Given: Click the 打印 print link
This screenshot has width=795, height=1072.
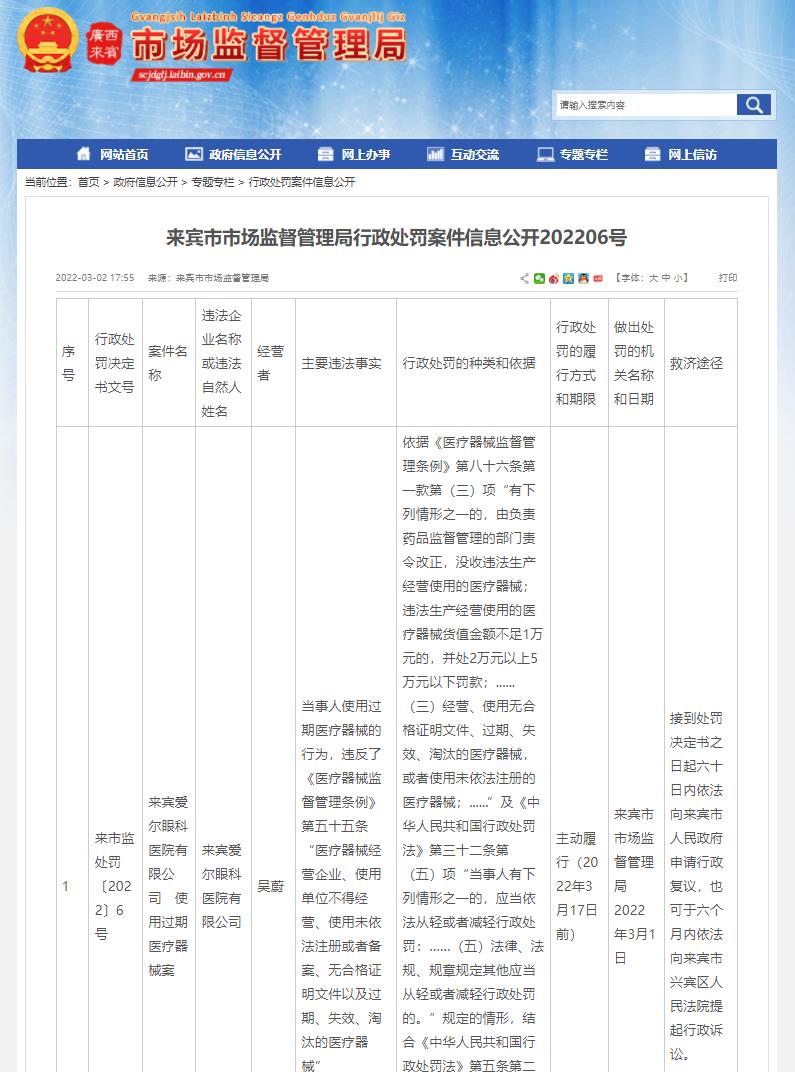Looking at the screenshot, I should point(727,278).
